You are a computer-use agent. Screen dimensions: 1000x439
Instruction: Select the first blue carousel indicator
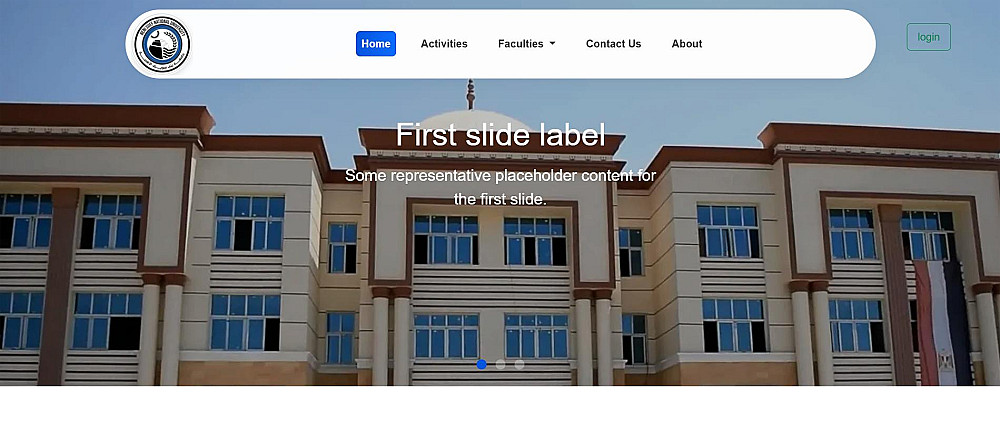[x=482, y=364]
